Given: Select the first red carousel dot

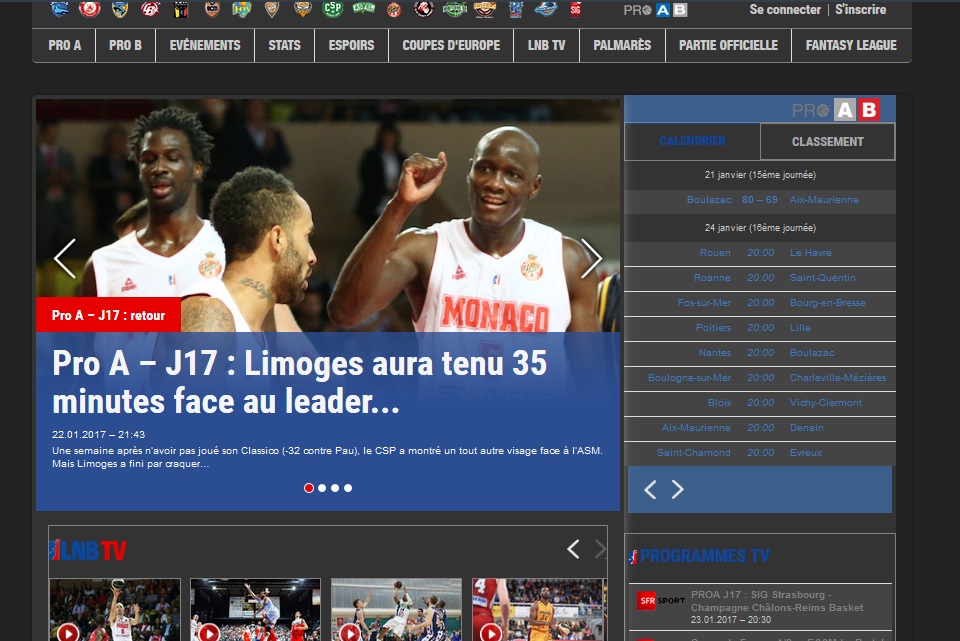Looking at the screenshot, I should pos(309,488).
